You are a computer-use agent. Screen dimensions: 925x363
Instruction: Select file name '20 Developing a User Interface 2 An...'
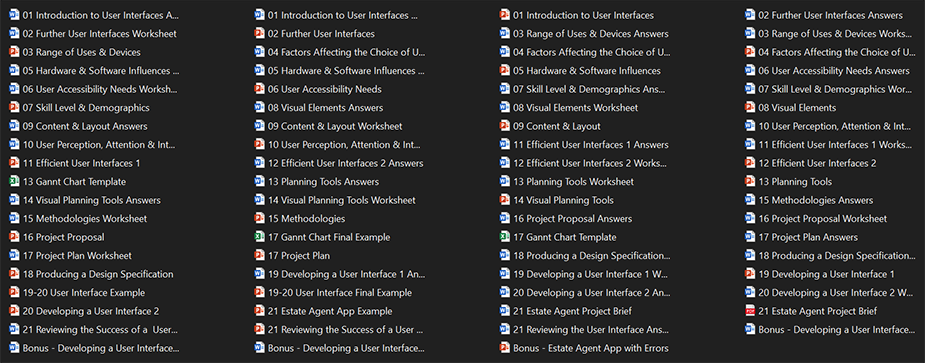[x=592, y=293]
